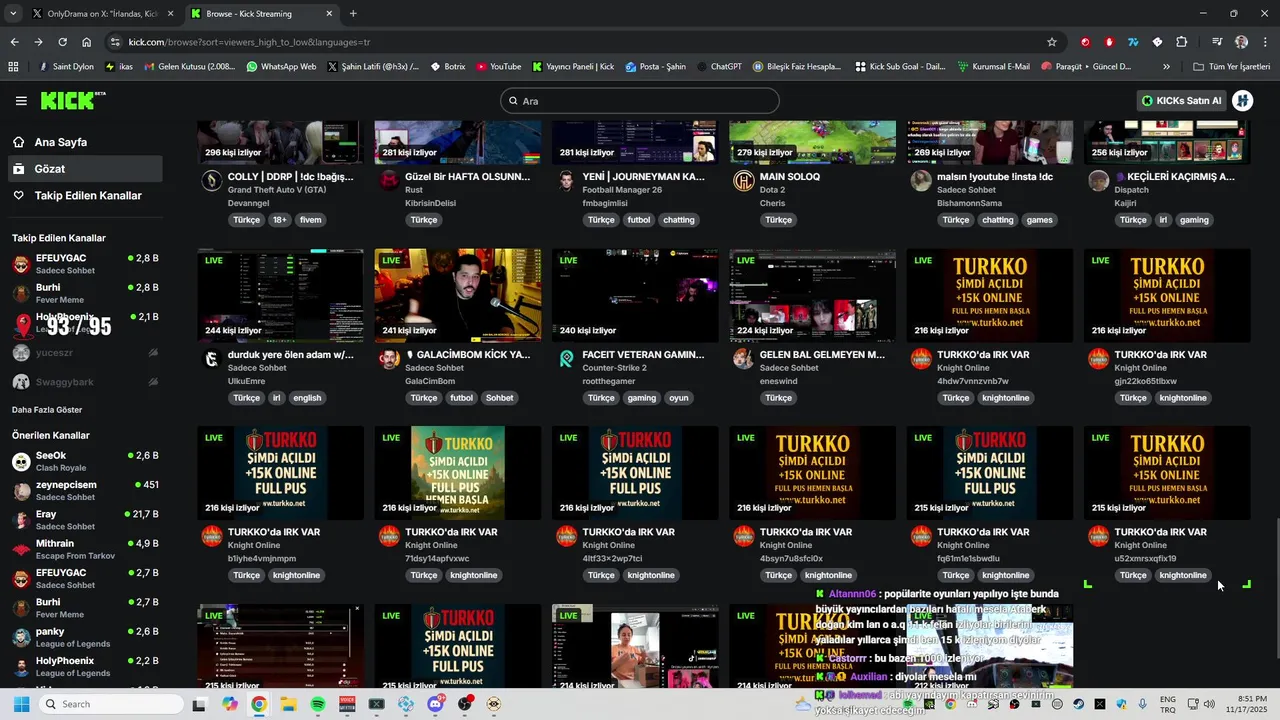
Task: Open the YouTube bookmark
Action: click(498, 66)
